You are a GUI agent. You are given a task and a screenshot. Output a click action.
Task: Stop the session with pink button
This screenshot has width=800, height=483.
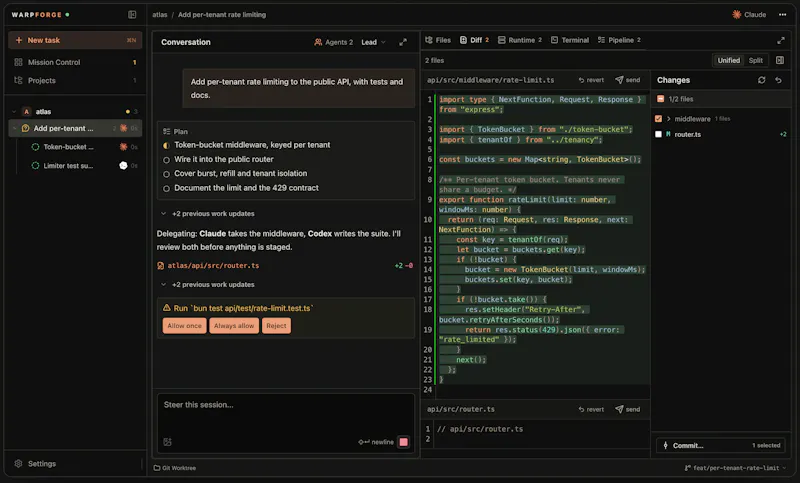click(404, 442)
